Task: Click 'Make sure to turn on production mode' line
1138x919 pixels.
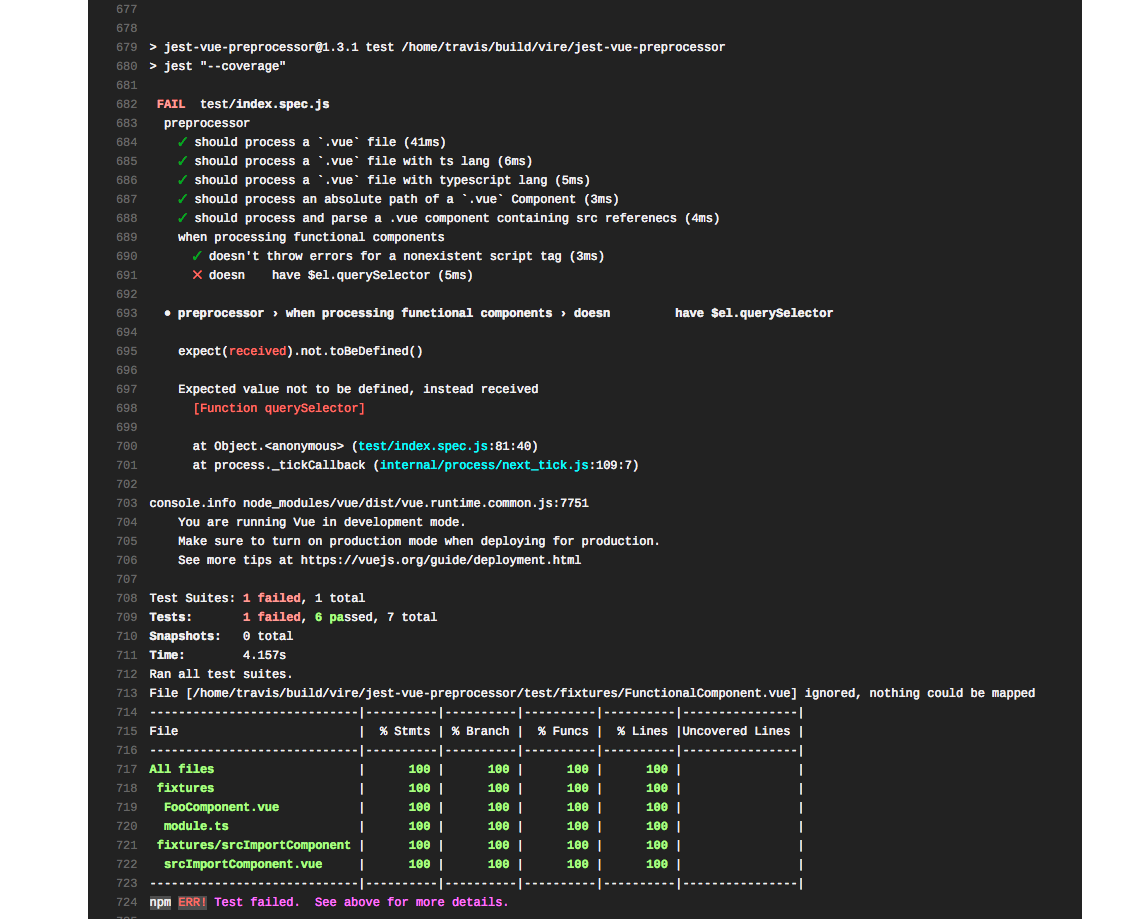Action: 419,541
